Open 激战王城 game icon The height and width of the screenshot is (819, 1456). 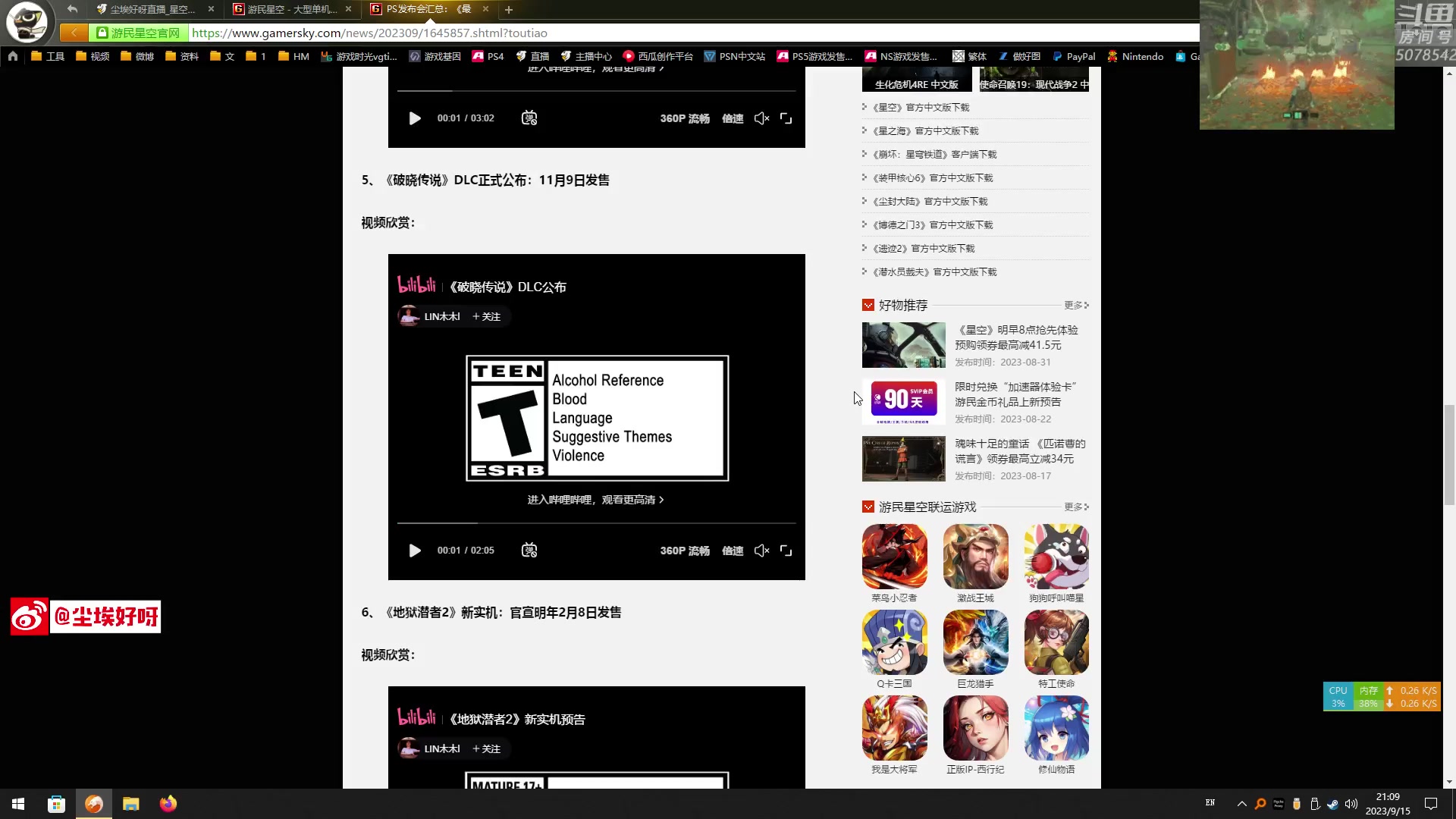[976, 557]
